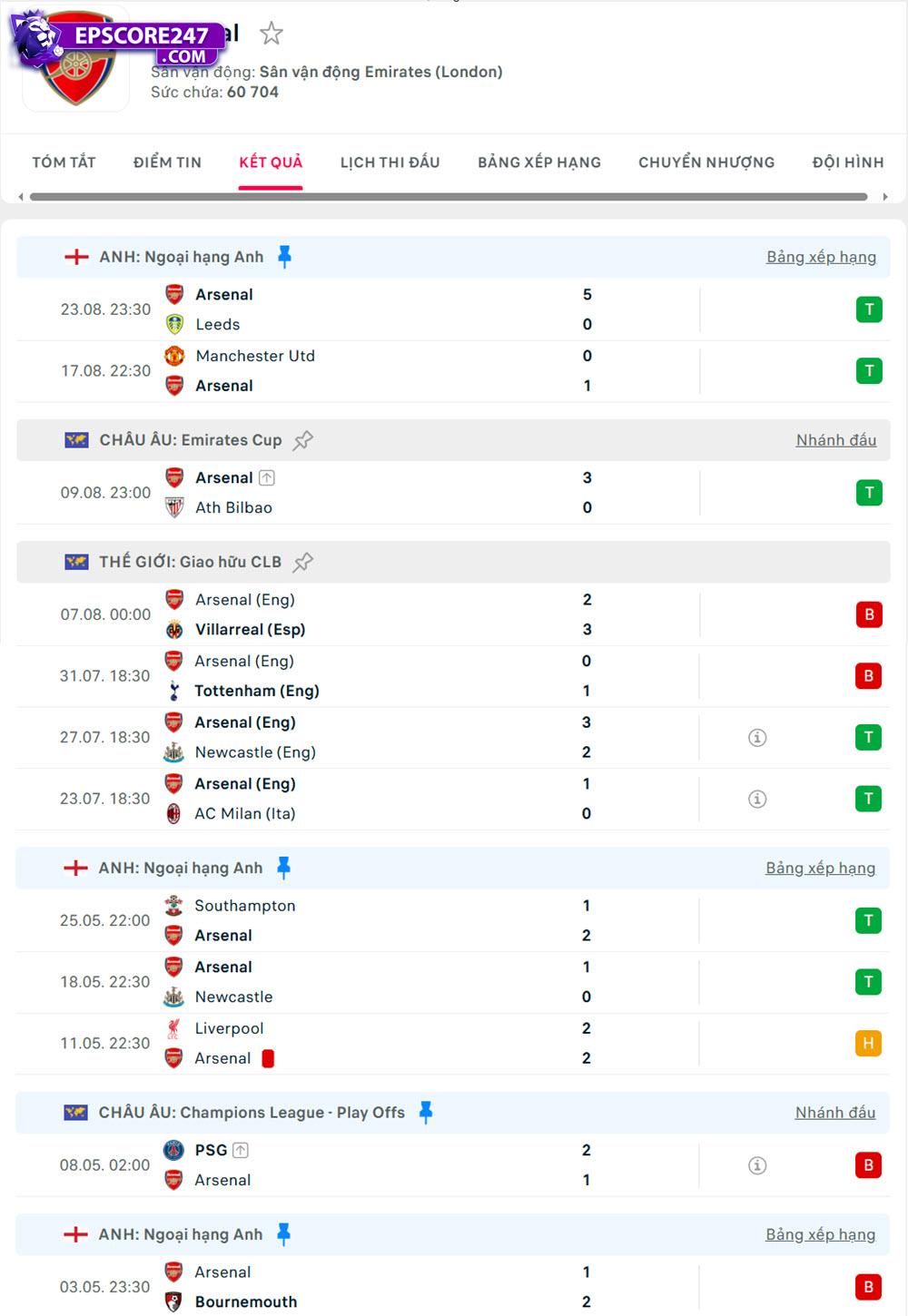Click the green T result badge for Arsenal vs Leeds
The height and width of the screenshot is (1316, 908).
click(x=869, y=309)
